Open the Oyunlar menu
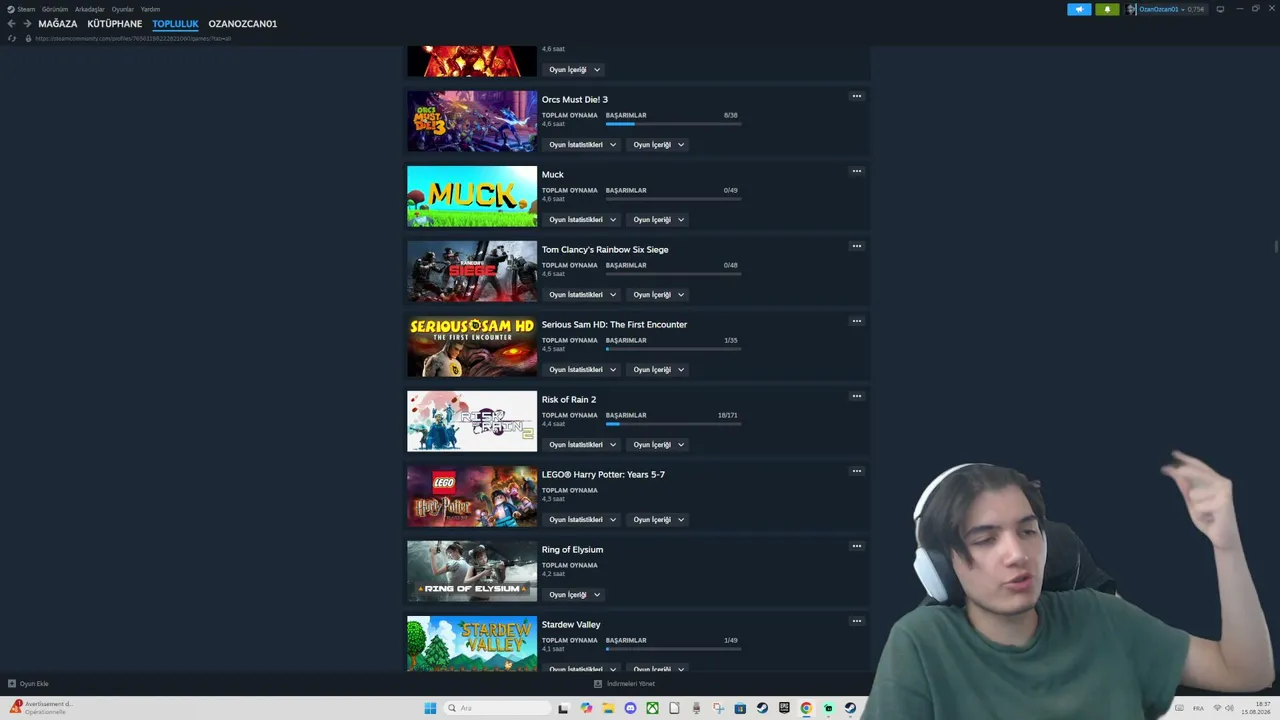This screenshot has width=1280, height=720. click(x=122, y=9)
